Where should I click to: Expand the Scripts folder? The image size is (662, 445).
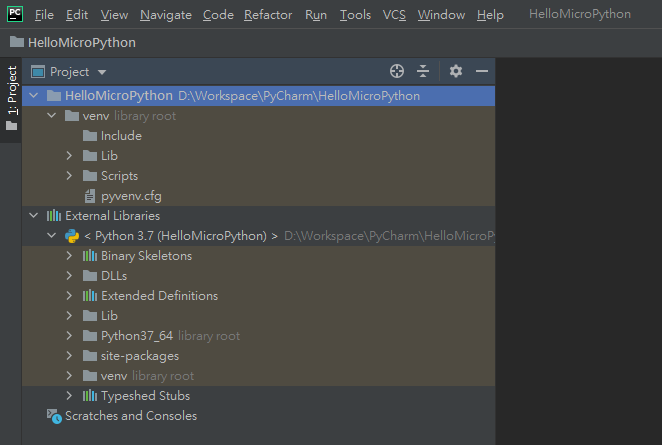coord(69,176)
